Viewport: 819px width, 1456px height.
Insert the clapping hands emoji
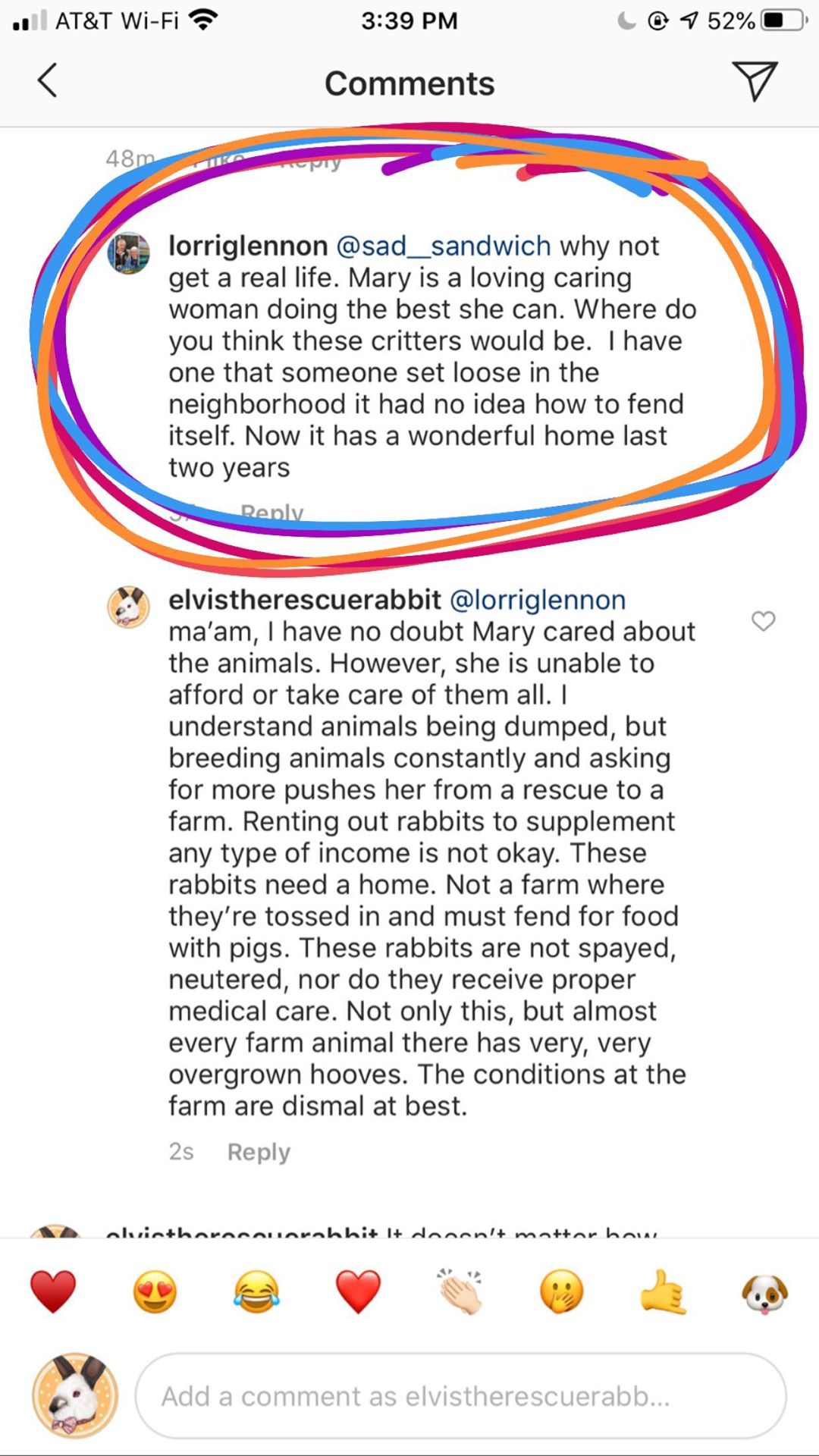tap(460, 1292)
